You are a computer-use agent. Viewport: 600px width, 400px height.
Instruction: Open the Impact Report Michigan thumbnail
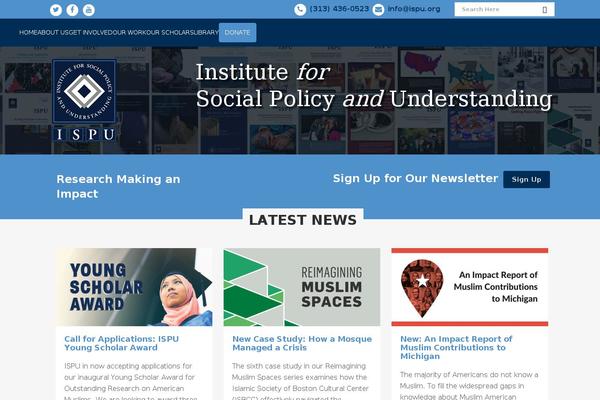click(470, 287)
